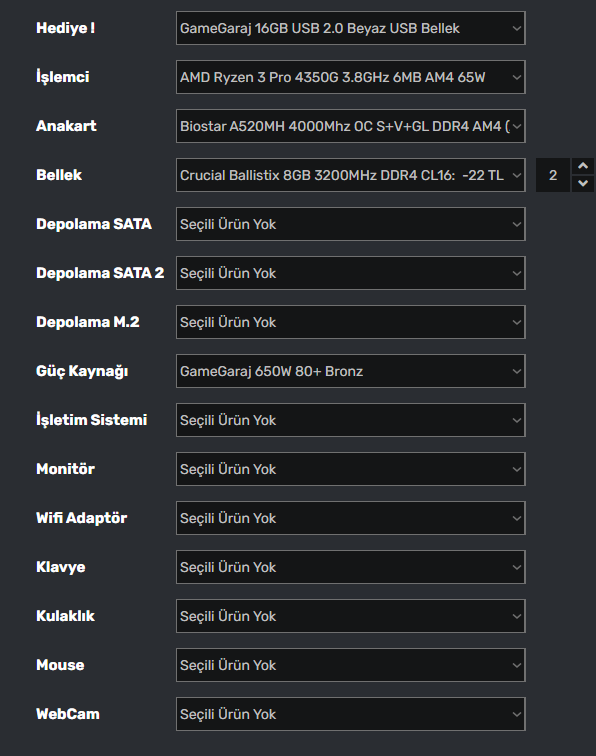Click the Hediye ! label
The height and width of the screenshot is (756, 596).
(x=66, y=28)
